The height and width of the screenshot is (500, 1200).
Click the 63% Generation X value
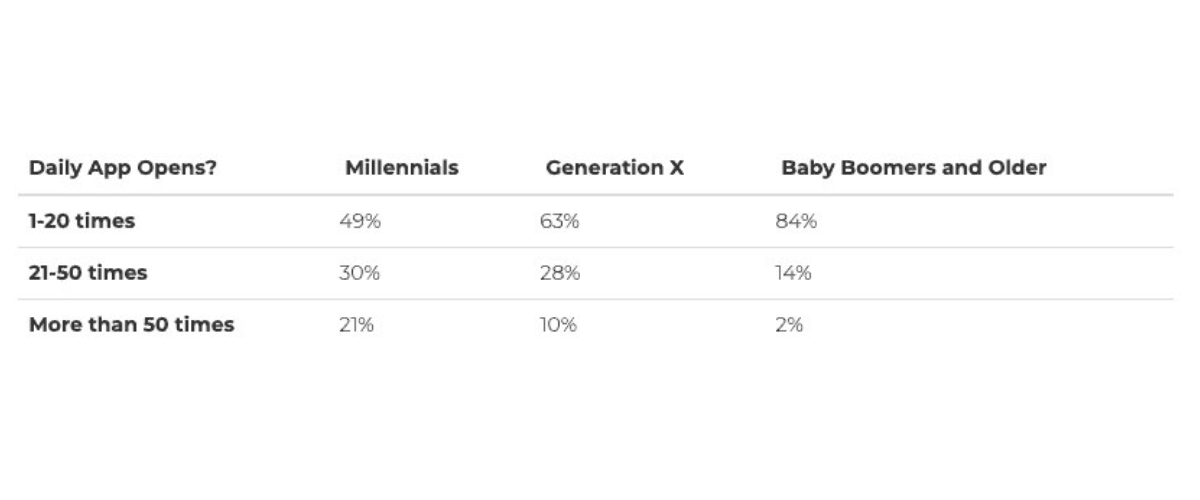point(559,221)
